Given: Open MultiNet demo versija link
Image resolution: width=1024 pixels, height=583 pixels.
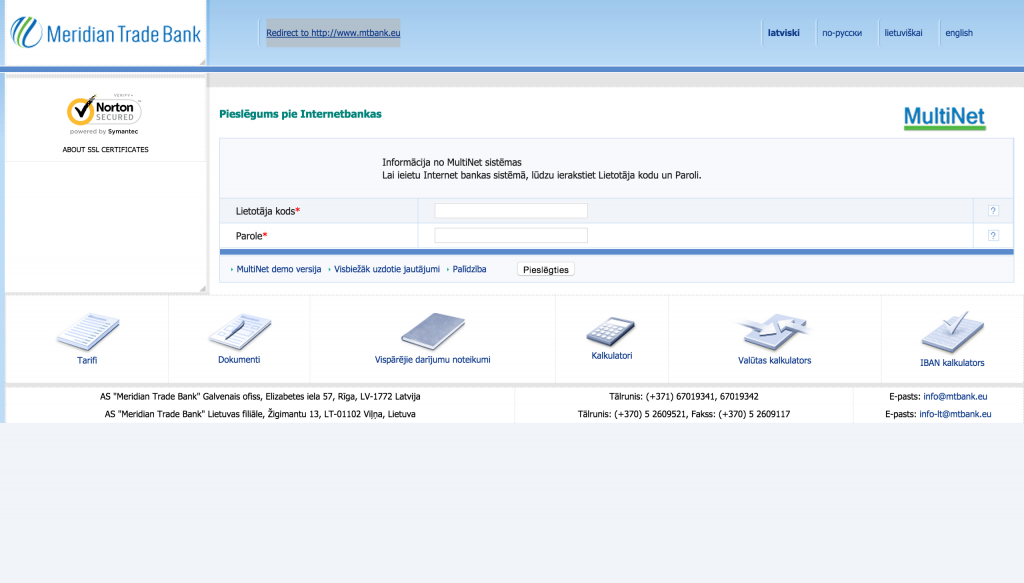Looking at the screenshot, I should pyautogui.click(x=279, y=269).
